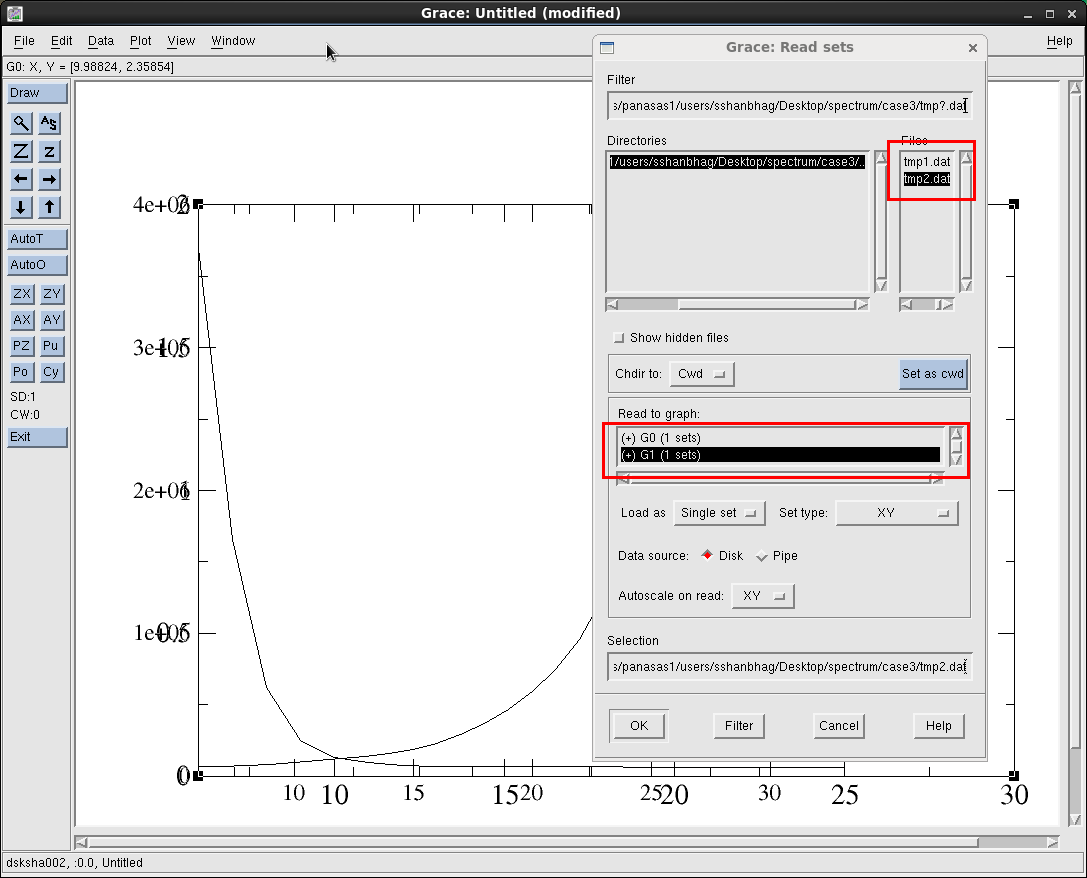Click the Cy cycle icon
The width and height of the screenshot is (1087, 878).
point(51,372)
